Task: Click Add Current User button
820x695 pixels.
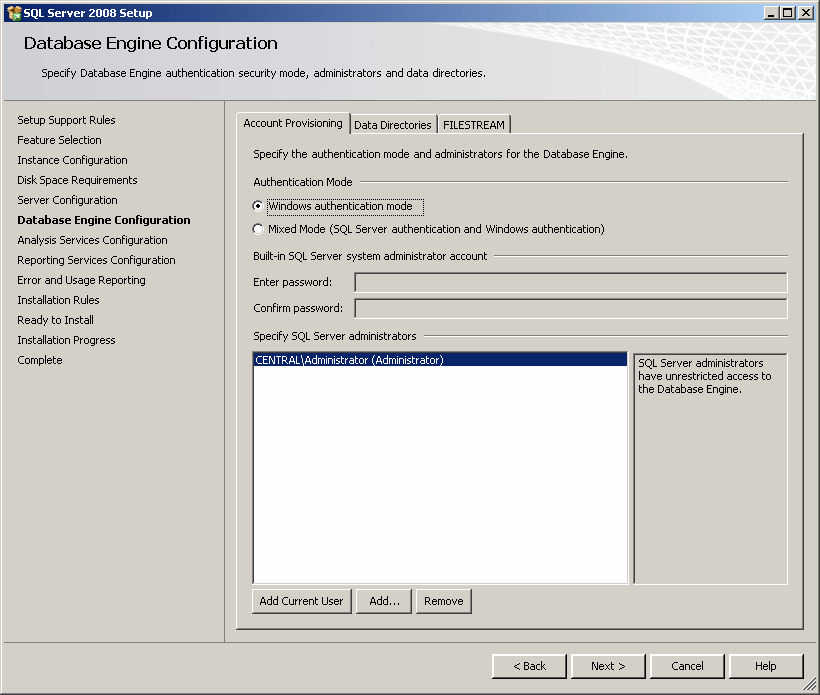Action: (301, 601)
